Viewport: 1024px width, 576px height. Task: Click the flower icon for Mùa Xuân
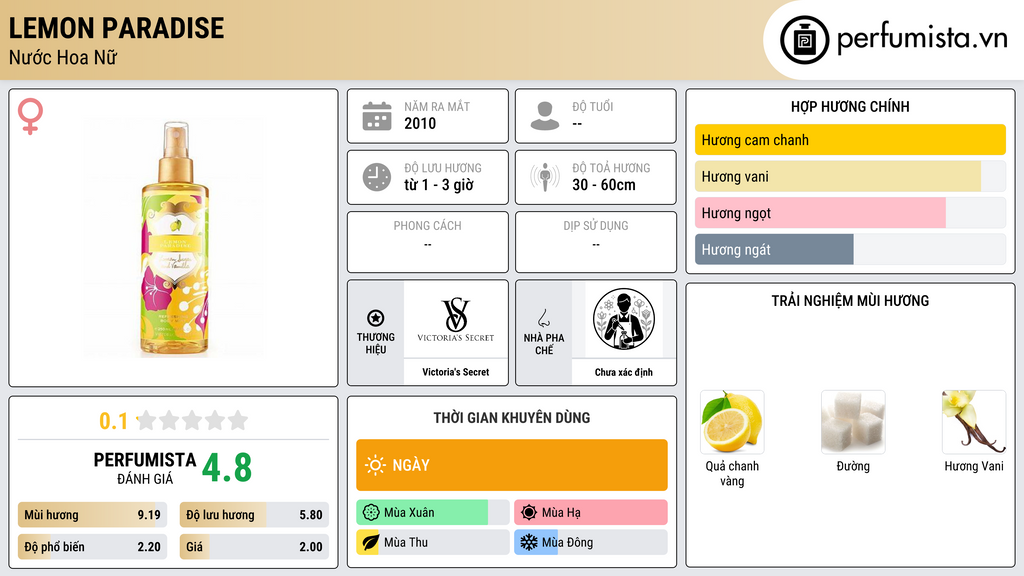[371, 513]
